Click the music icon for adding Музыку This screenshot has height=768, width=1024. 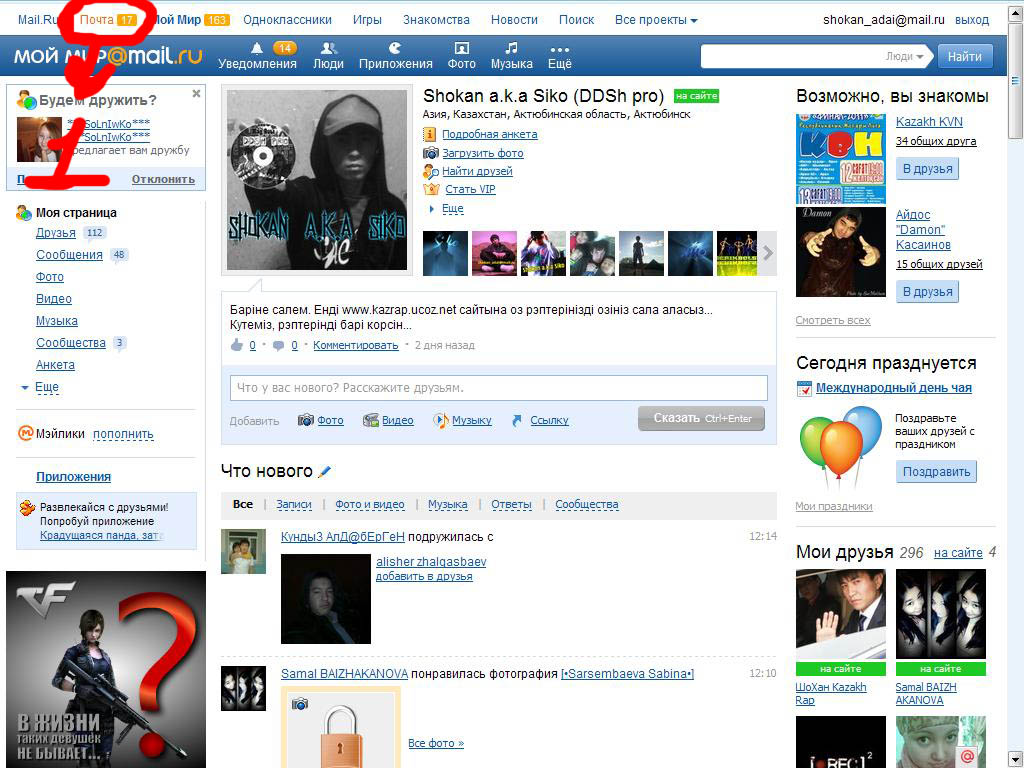tap(441, 420)
